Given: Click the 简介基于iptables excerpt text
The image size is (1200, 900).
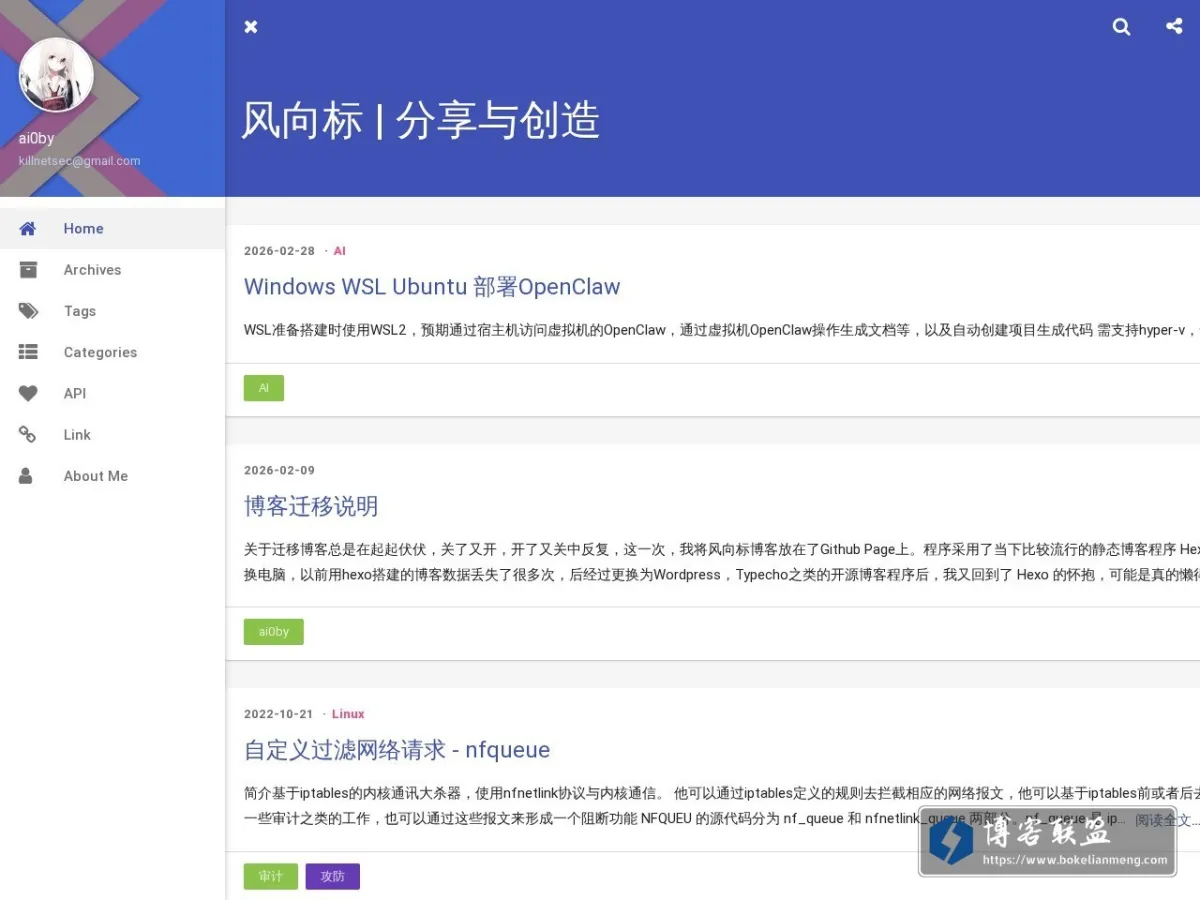Looking at the screenshot, I should [721, 806].
